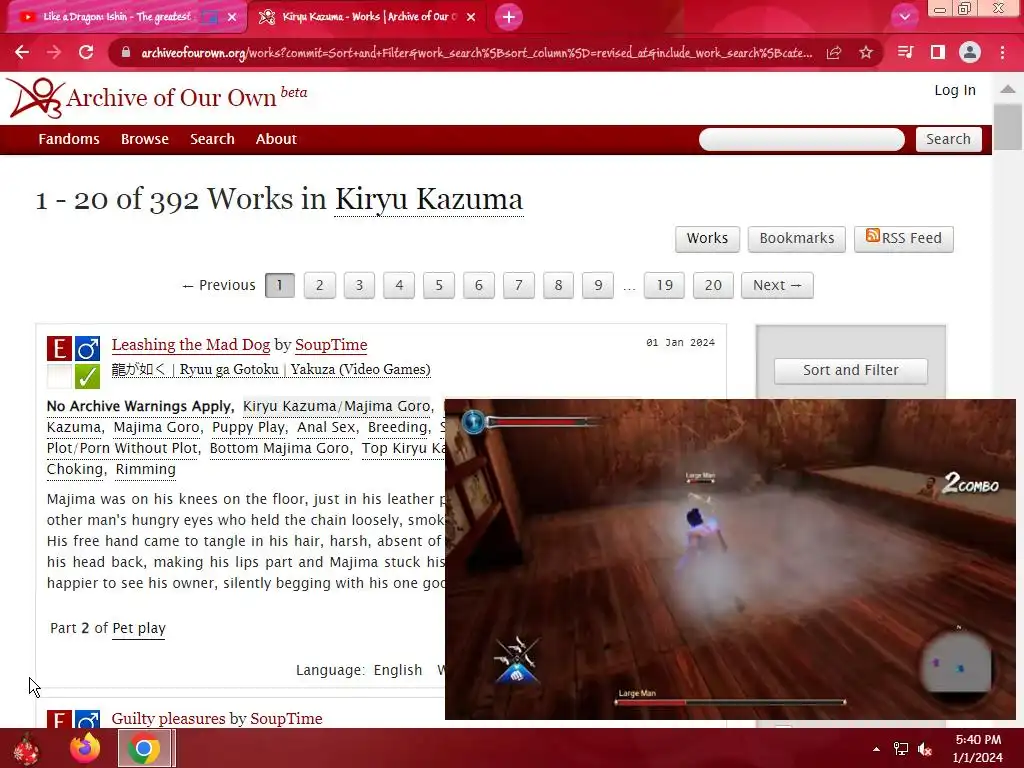Go to results page 9

(x=598, y=285)
